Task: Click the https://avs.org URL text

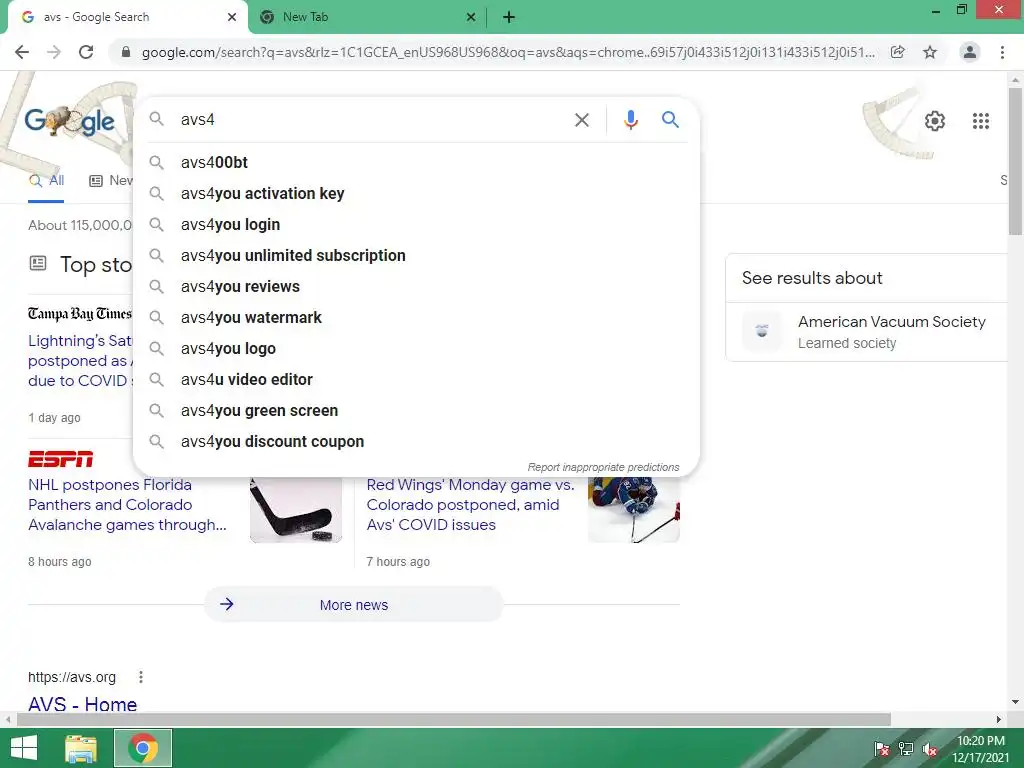Action: pyautogui.click(x=72, y=677)
